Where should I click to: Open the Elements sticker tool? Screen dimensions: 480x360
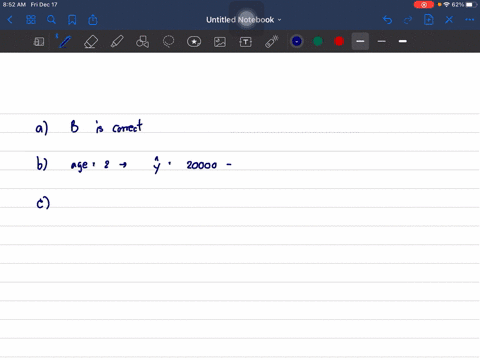click(194, 42)
